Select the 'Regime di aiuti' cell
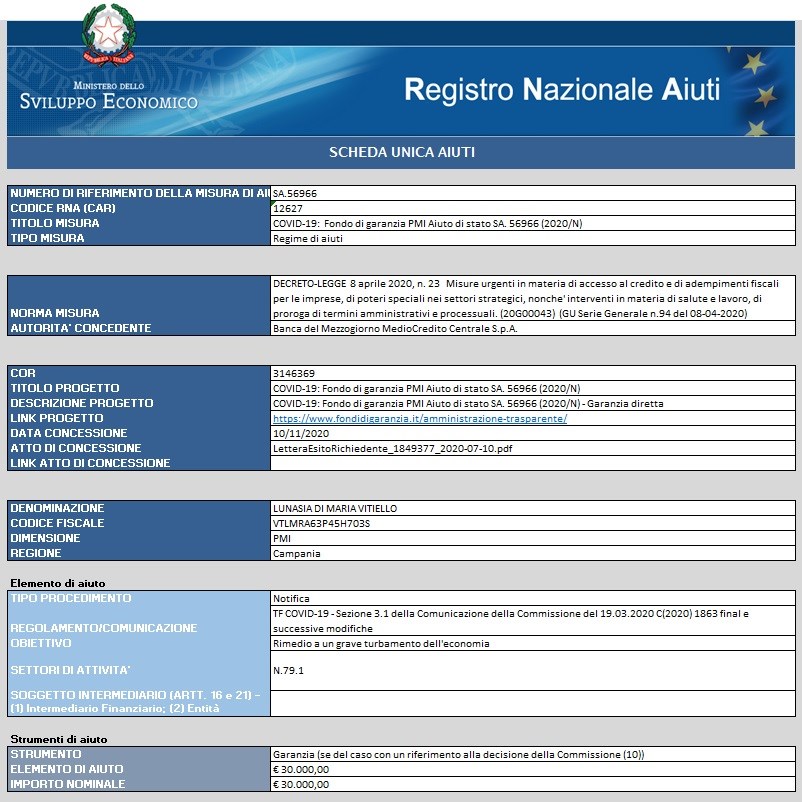The width and height of the screenshot is (802, 802). point(532,238)
